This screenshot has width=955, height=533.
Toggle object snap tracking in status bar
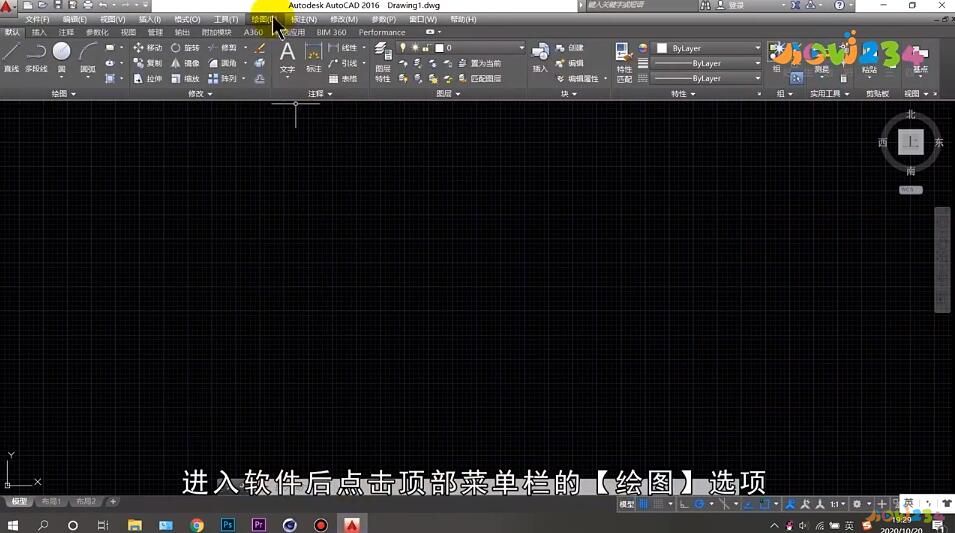(x=748, y=504)
